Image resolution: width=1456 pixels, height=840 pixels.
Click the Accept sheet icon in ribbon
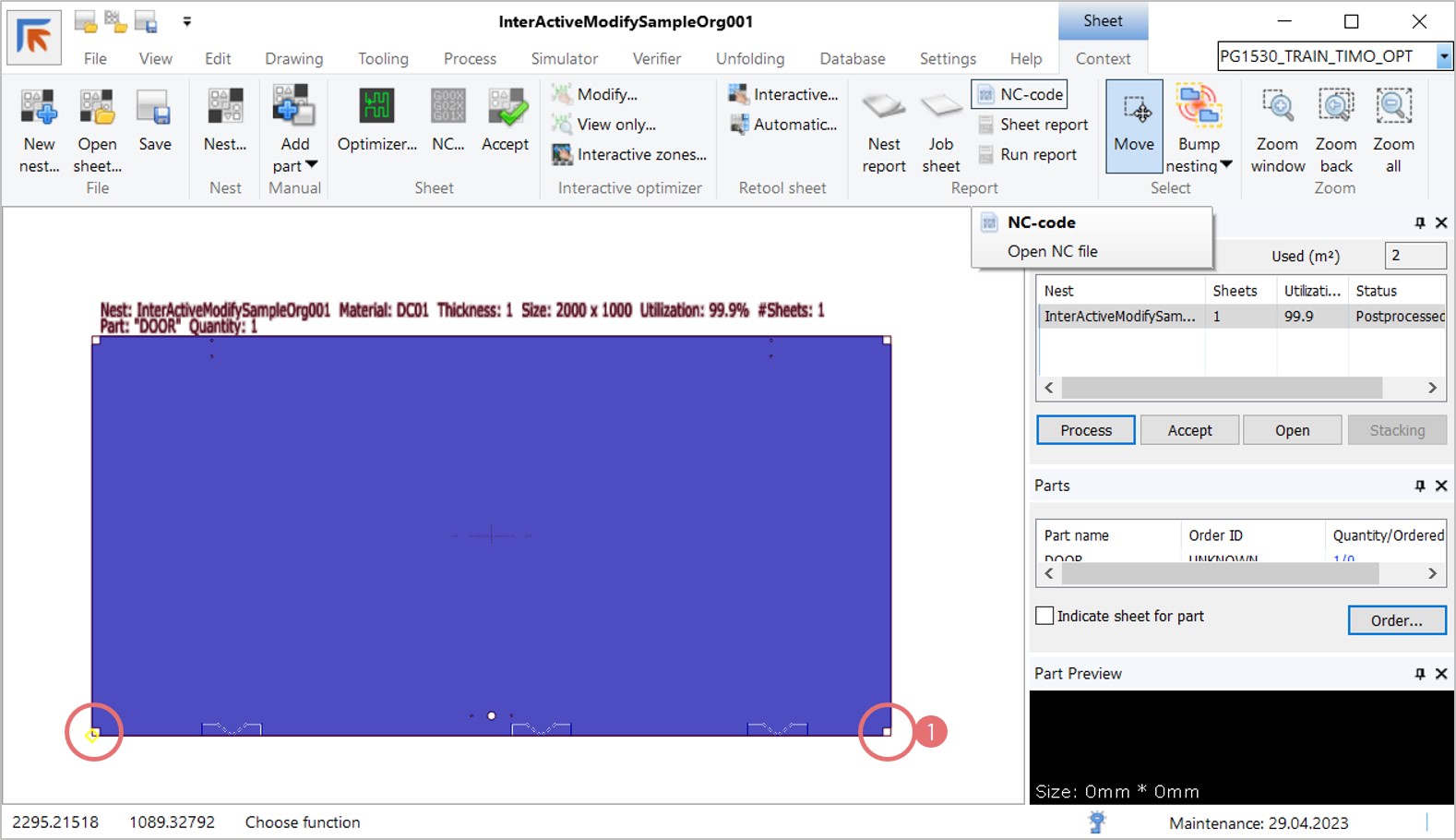coord(506,109)
